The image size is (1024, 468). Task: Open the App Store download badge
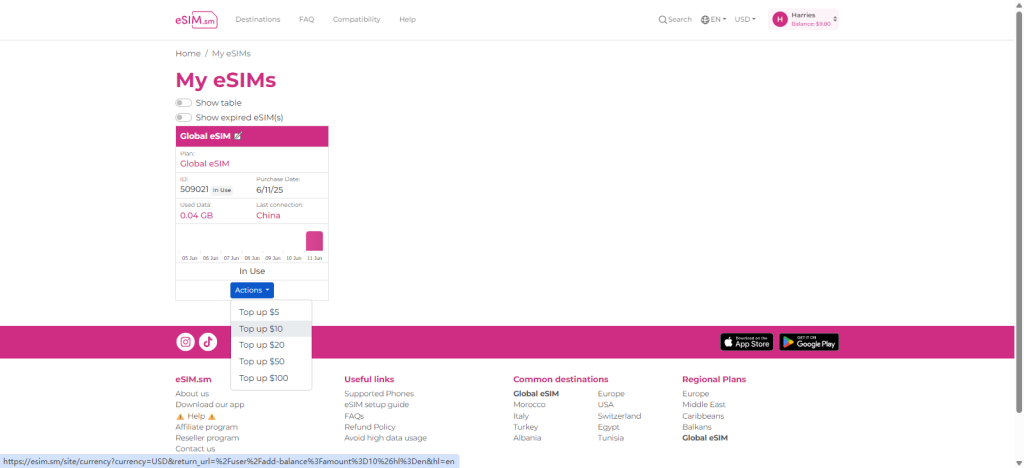pos(746,342)
